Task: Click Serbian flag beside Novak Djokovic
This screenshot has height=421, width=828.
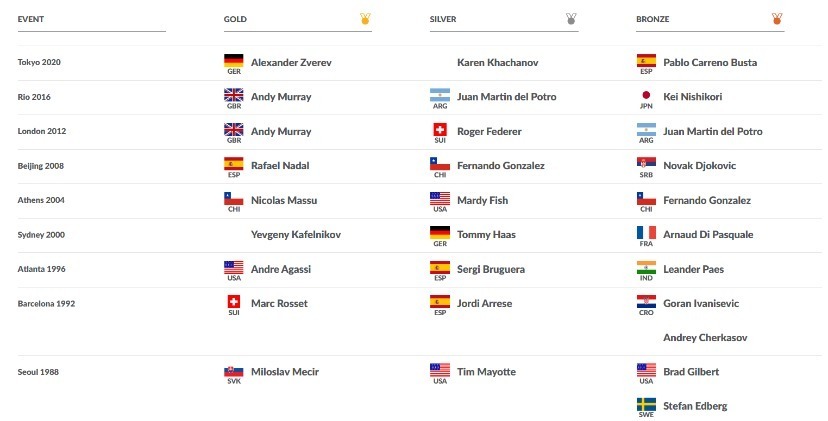Action: (646, 164)
